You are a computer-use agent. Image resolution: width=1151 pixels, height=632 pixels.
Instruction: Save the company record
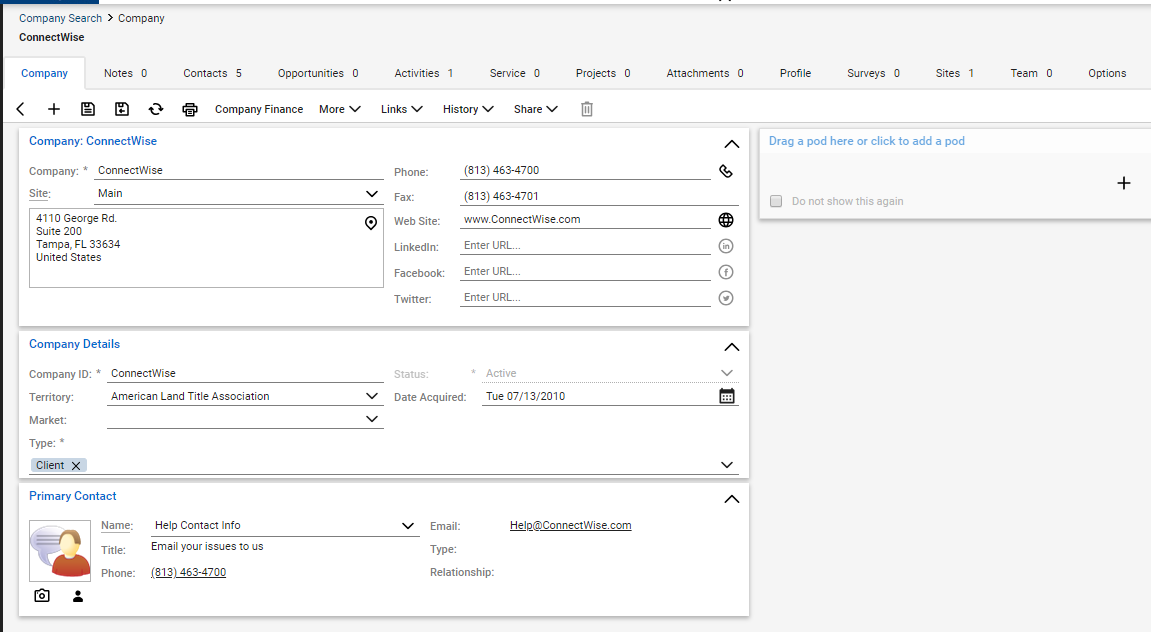coord(87,109)
